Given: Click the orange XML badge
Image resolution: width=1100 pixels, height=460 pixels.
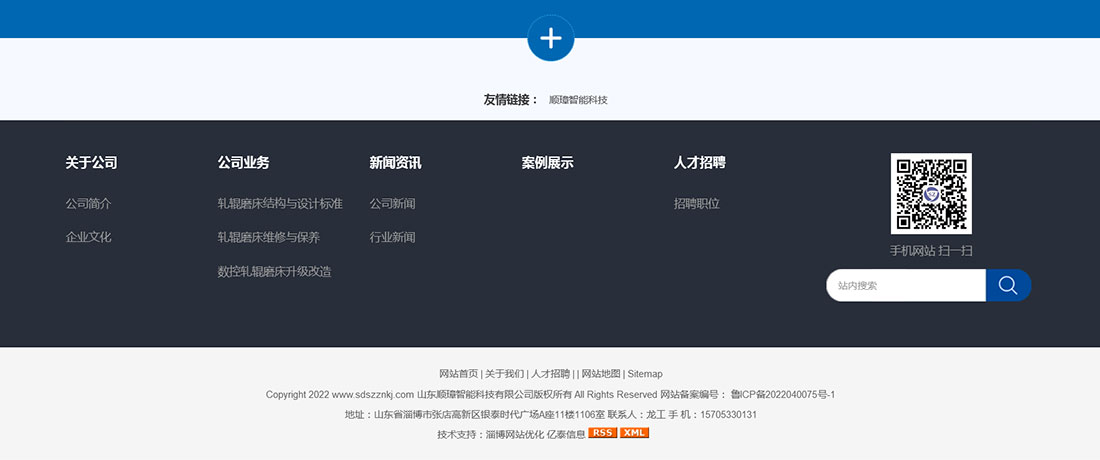Looking at the screenshot, I should click(x=634, y=433).
